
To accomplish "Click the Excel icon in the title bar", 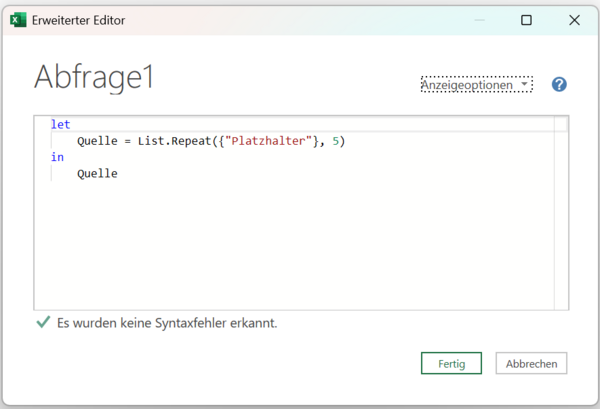I will tap(17, 19).
